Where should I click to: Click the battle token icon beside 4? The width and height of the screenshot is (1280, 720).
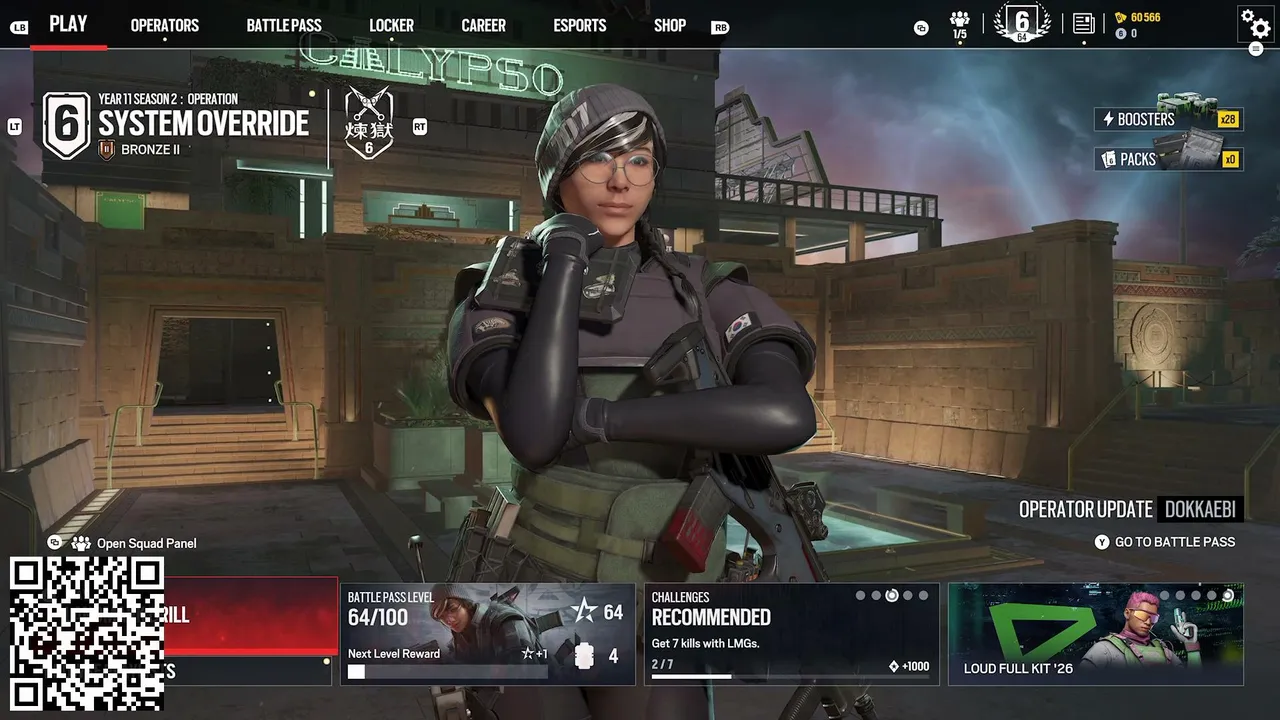click(x=584, y=656)
